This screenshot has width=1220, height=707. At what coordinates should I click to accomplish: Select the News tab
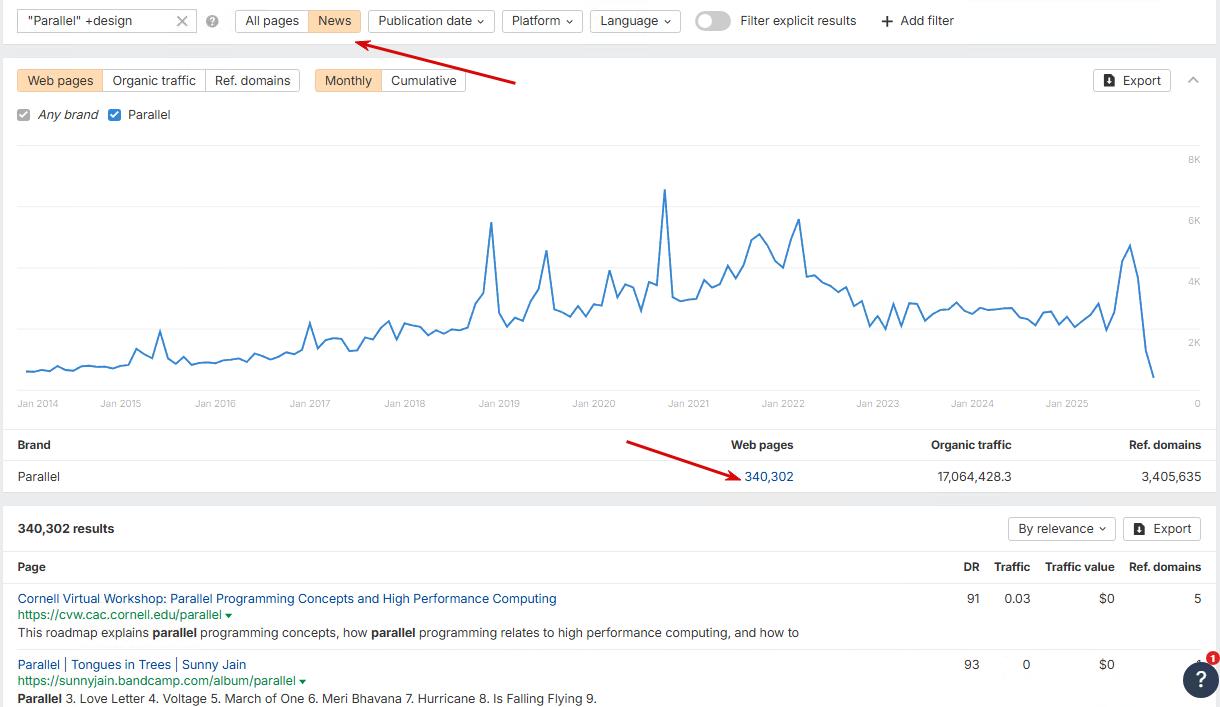point(335,21)
